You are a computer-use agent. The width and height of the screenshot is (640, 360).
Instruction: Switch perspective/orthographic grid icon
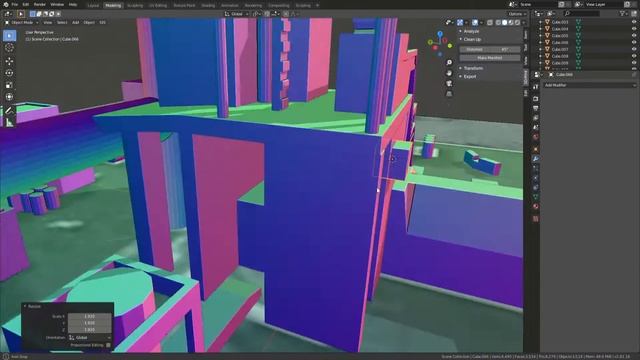[x=449, y=94]
